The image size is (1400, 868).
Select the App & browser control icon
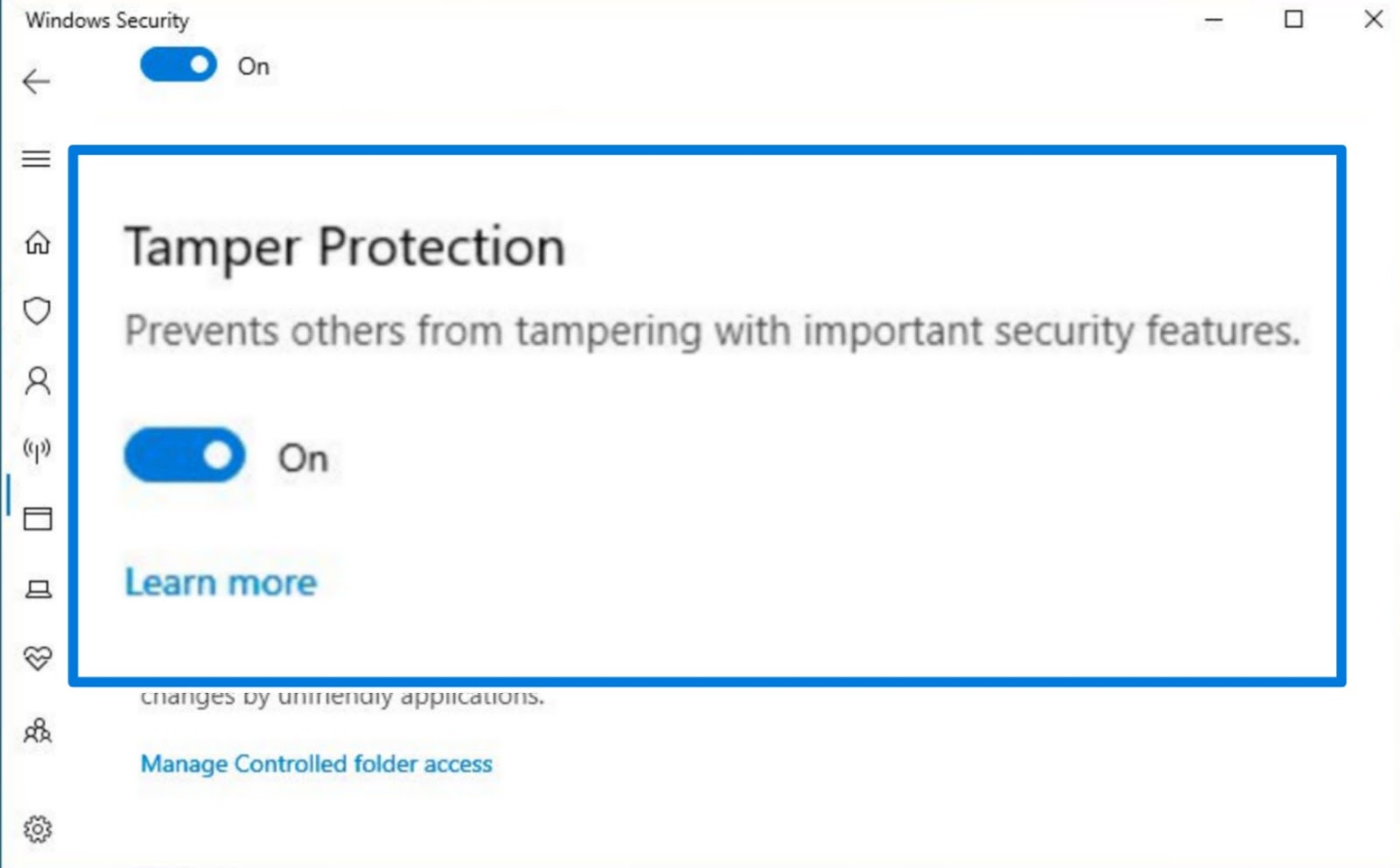(x=36, y=520)
